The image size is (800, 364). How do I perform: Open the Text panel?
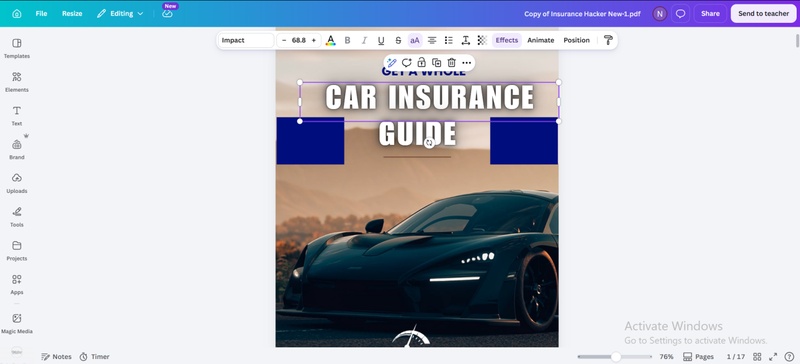[17, 116]
